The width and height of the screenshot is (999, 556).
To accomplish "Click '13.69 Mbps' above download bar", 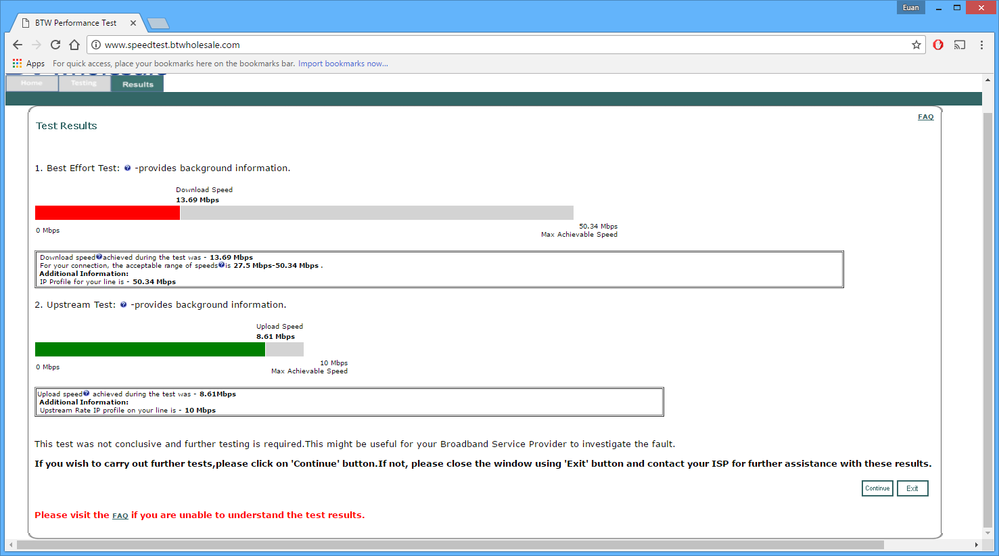I will (198, 200).
